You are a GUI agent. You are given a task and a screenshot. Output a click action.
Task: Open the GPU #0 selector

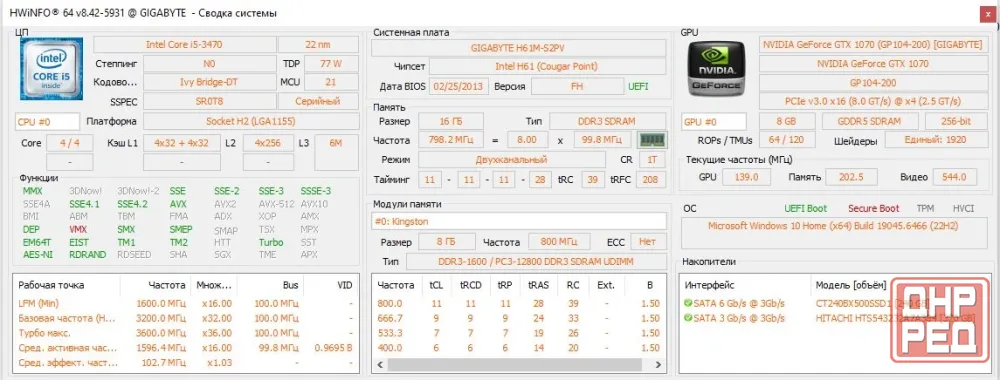[714, 121]
